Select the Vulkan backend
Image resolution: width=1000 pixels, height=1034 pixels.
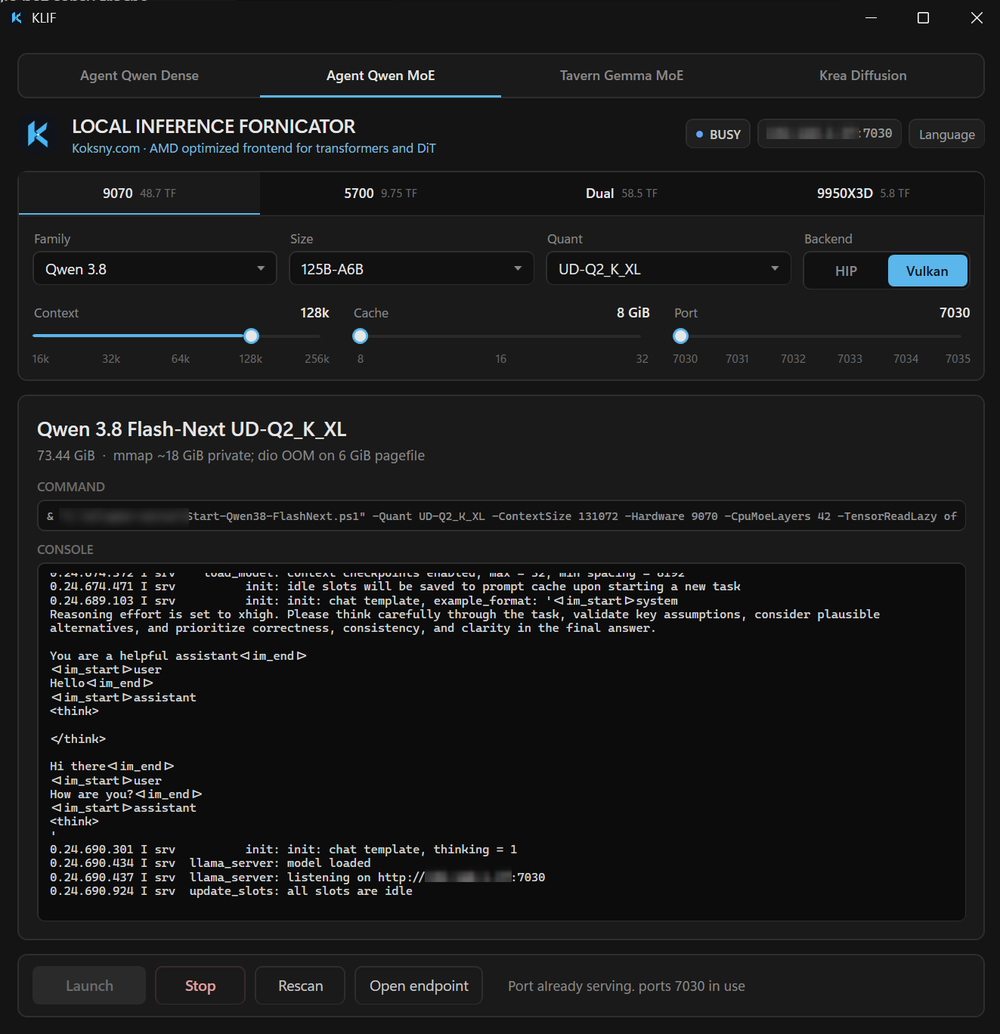click(927, 271)
